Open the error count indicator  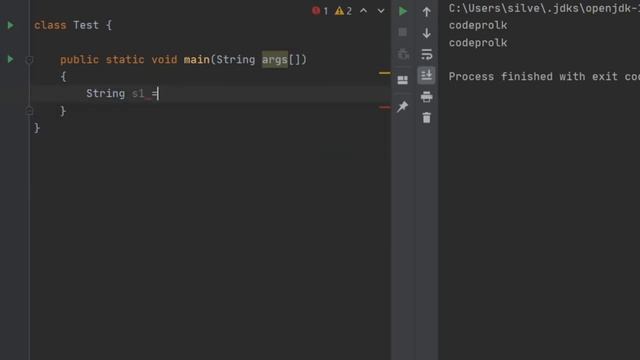tap(320, 11)
